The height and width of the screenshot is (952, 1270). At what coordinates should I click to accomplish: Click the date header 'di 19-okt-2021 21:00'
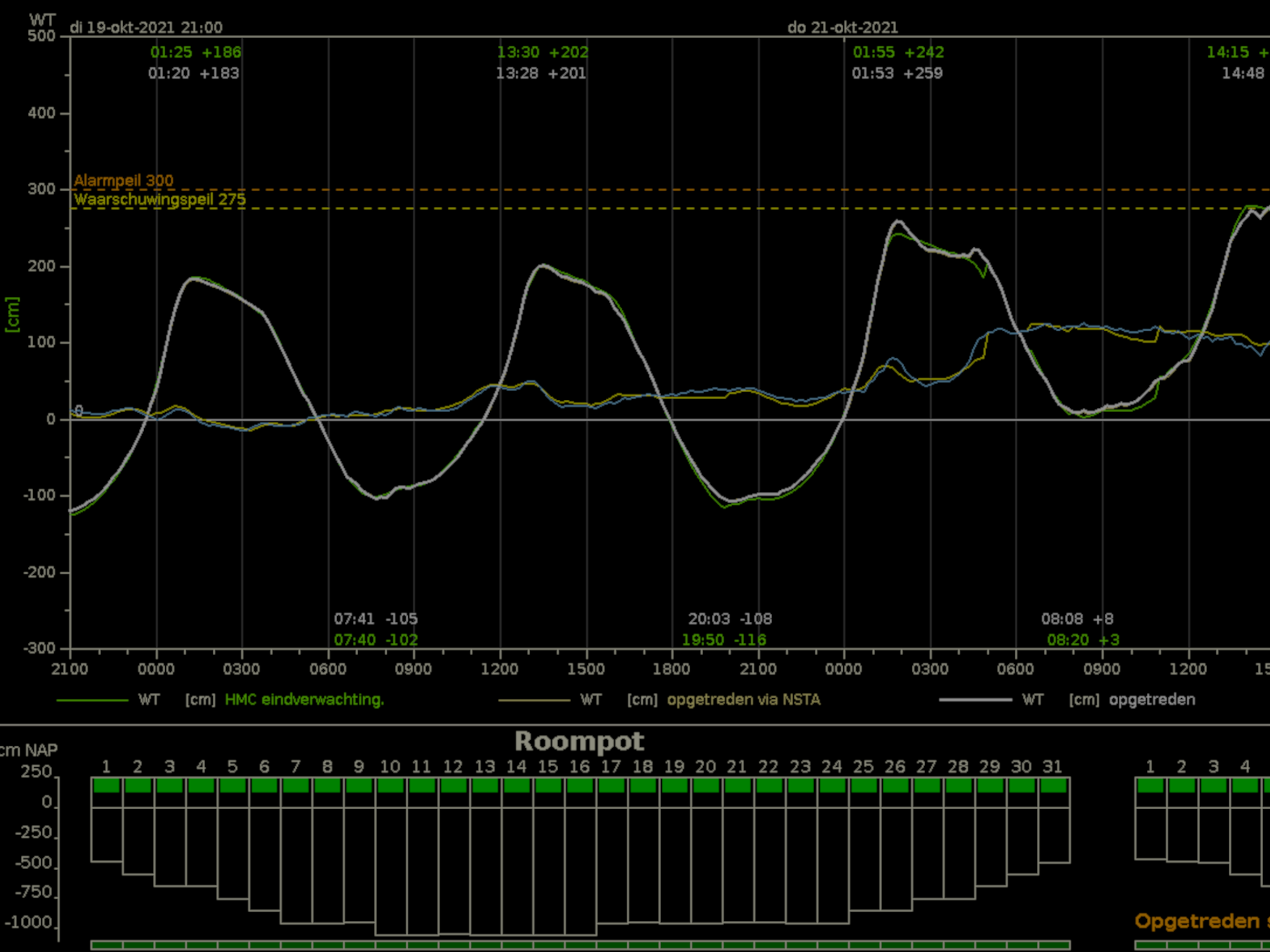(146, 28)
